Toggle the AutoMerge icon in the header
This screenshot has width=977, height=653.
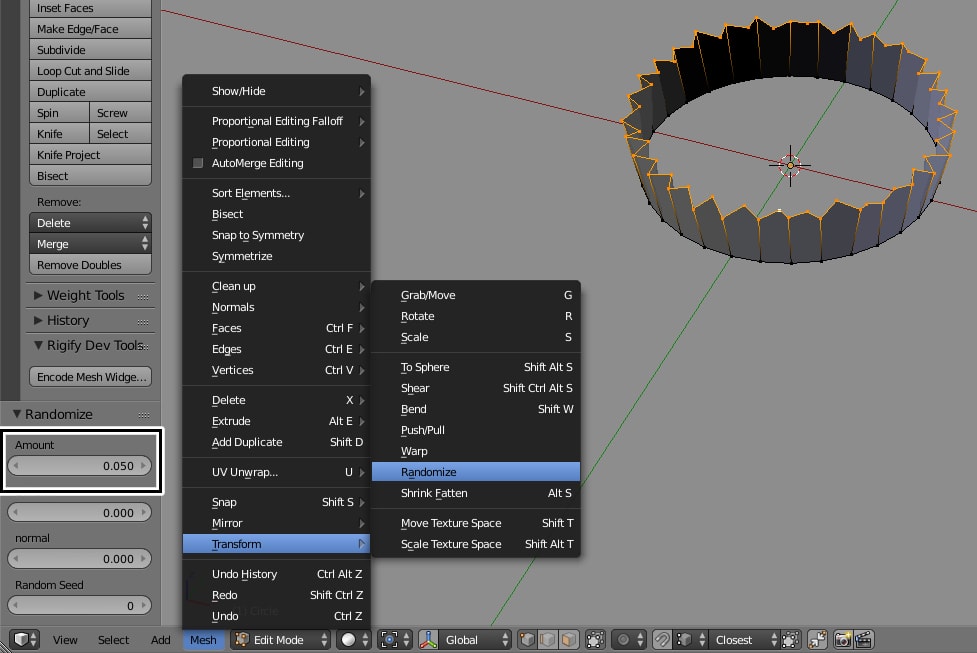[x=817, y=639]
